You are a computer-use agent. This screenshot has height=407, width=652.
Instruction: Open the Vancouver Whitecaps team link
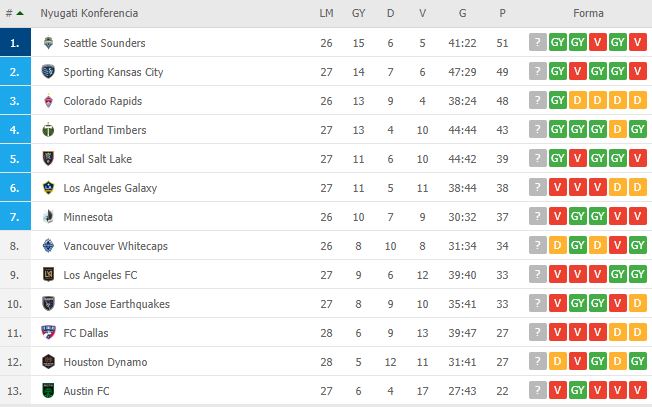[x=116, y=246]
